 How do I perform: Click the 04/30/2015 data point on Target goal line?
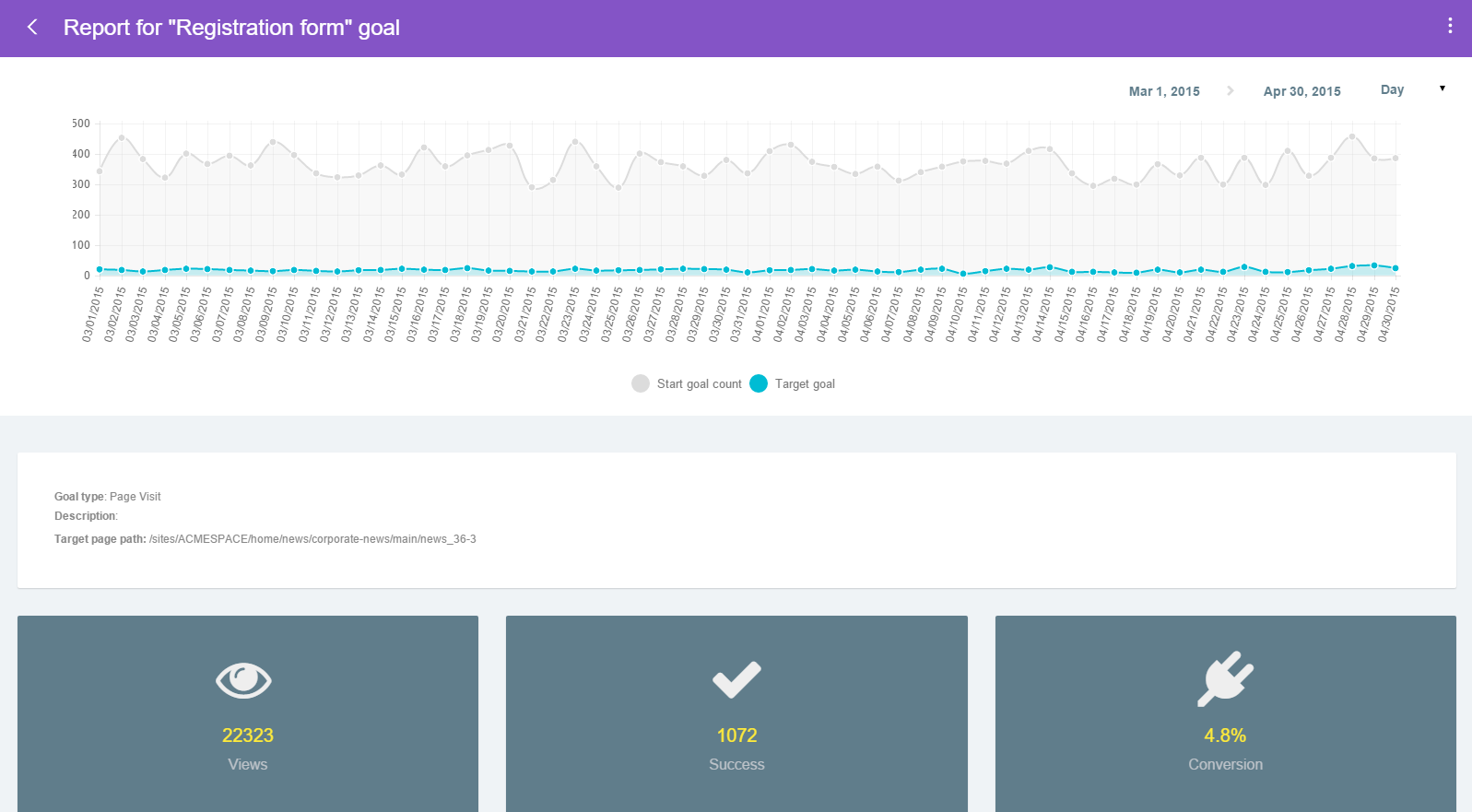click(1395, 268)
